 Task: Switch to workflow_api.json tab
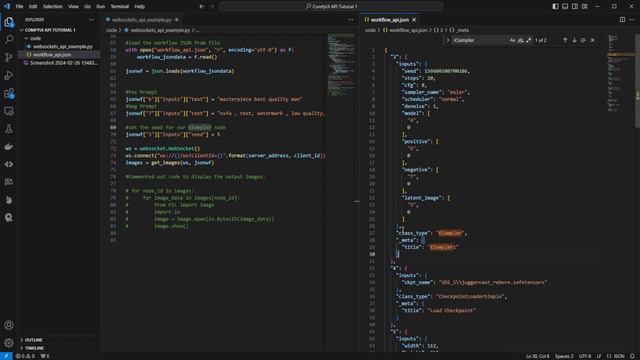[x=390, y=20]
